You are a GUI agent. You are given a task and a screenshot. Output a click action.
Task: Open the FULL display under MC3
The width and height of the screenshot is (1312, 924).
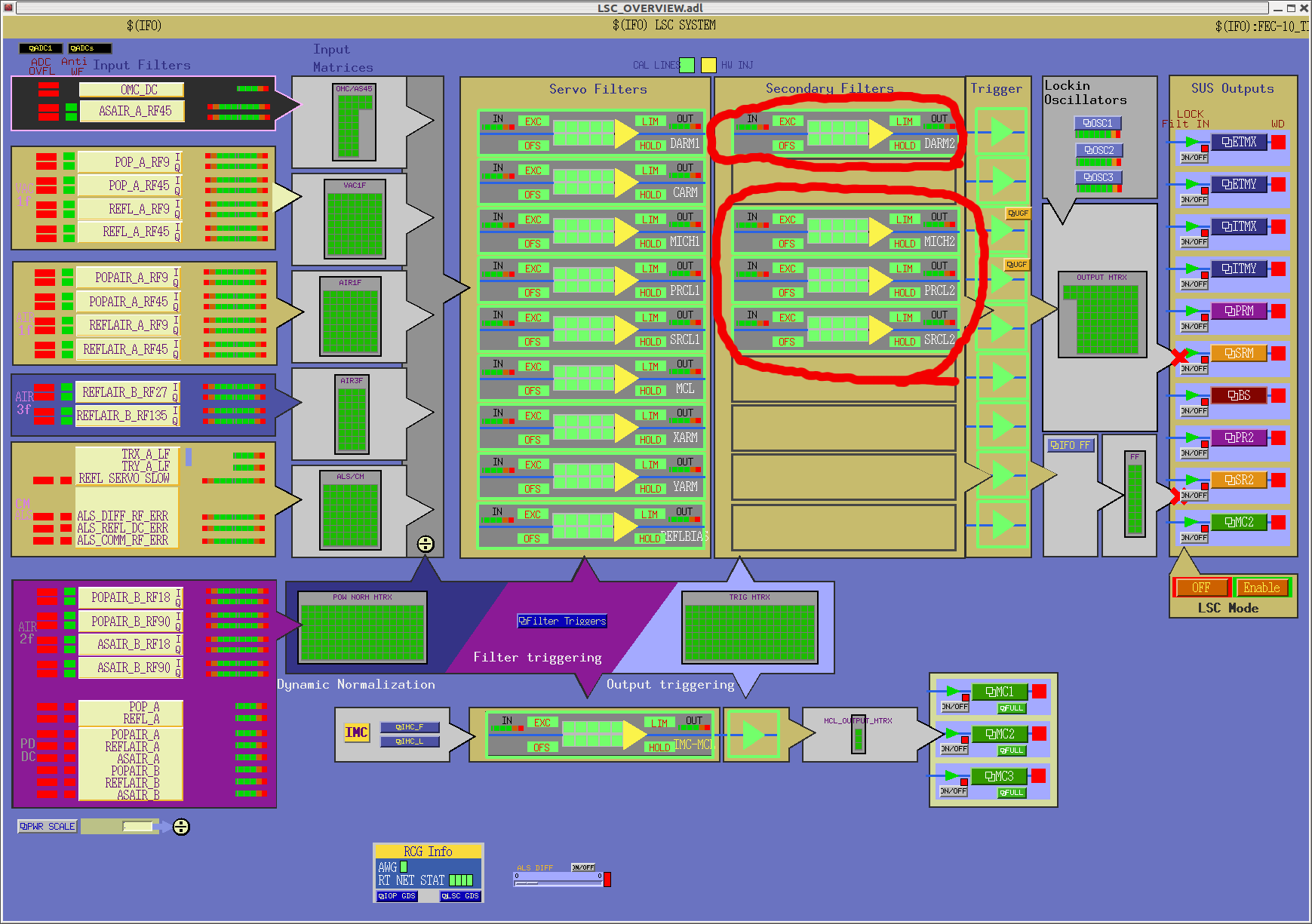(1012, 793)
